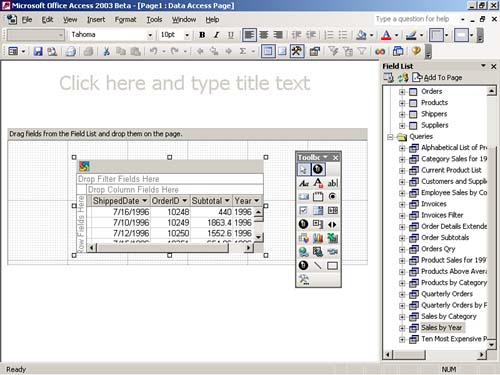The width and height of the screenshot is (500, 375).
Task: Select Sales by Year query
Action: pyautogui.click(x=442, y=328)
